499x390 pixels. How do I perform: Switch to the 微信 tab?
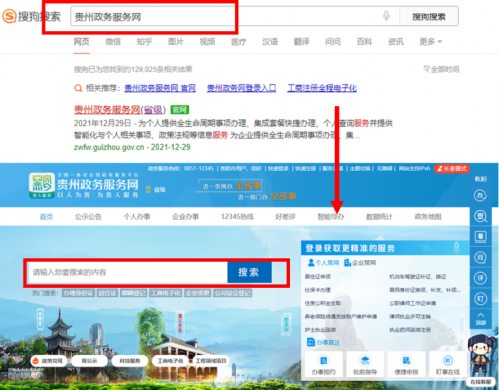113,42
